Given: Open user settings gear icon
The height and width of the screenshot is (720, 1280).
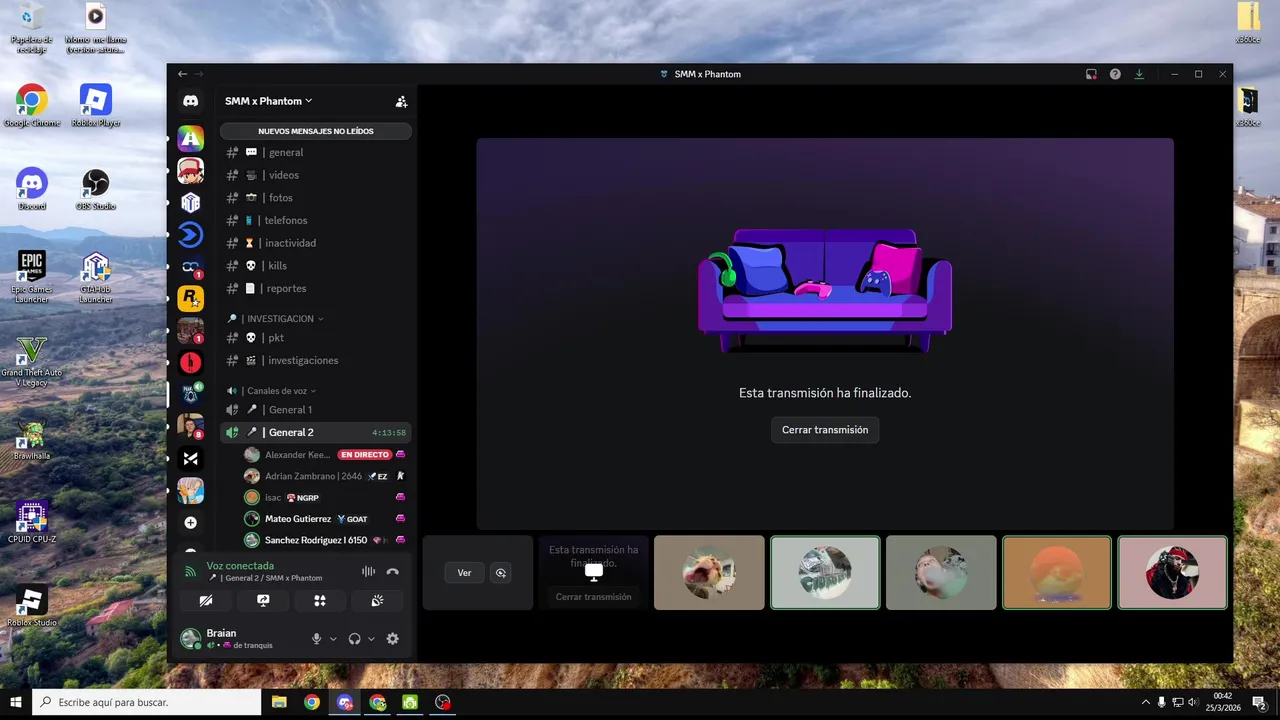Looking at the screenshot, I should point(392,639).
